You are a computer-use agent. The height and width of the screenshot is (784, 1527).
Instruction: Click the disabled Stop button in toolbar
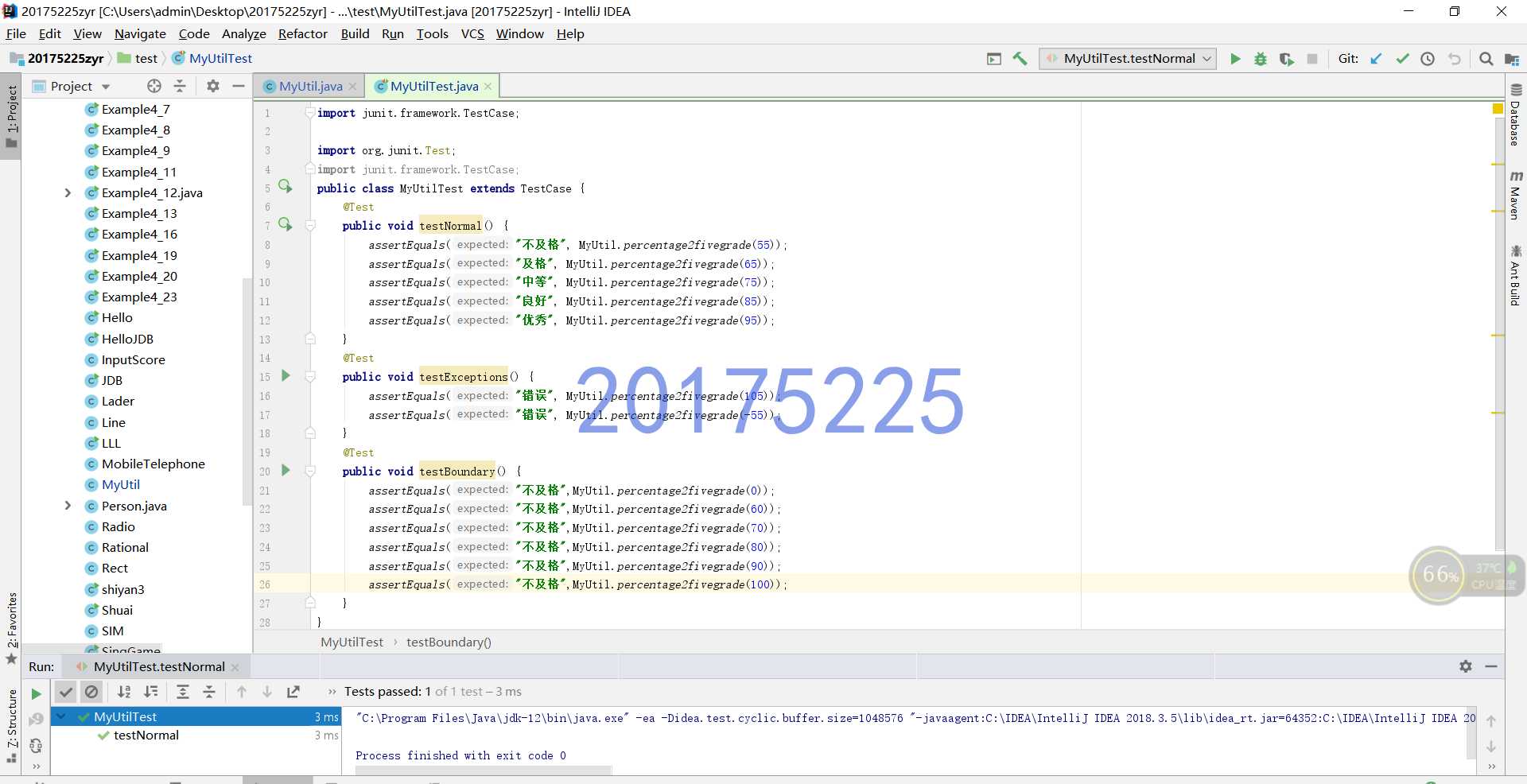click(x=1312, y=59)
